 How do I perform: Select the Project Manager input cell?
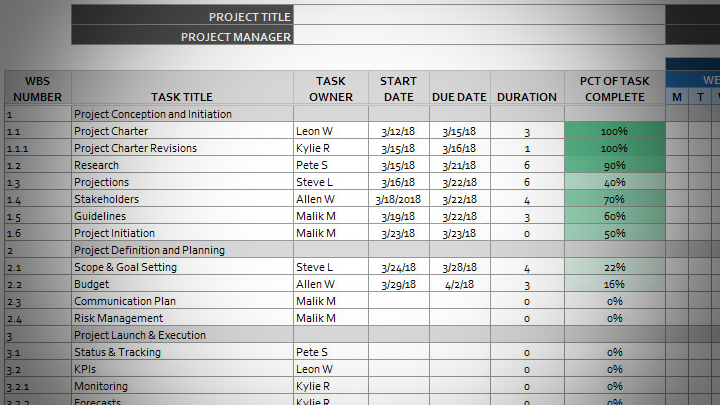480,36
